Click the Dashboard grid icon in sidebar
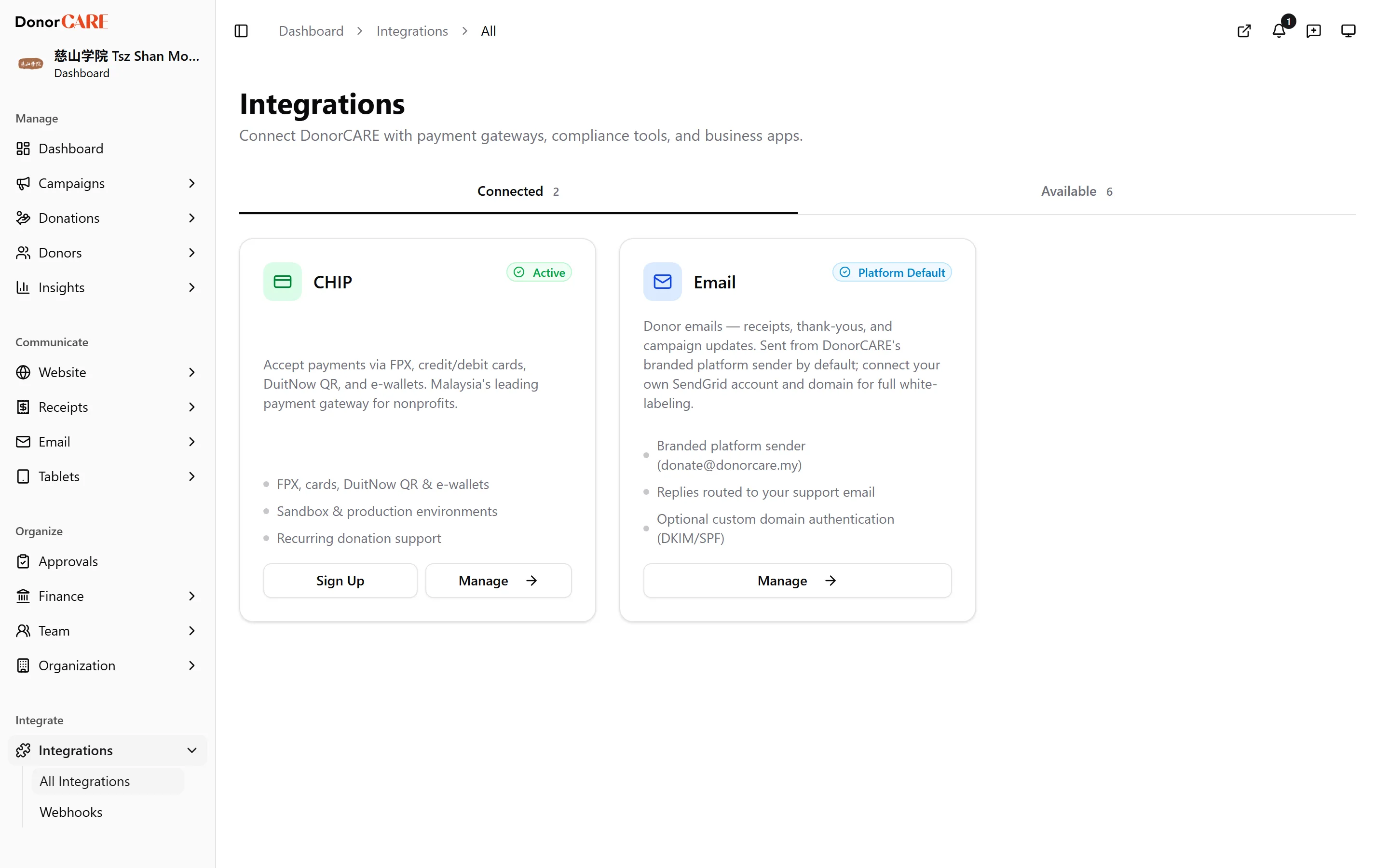The width and height of the screenshot is (1389, 868). pos(23,149)
